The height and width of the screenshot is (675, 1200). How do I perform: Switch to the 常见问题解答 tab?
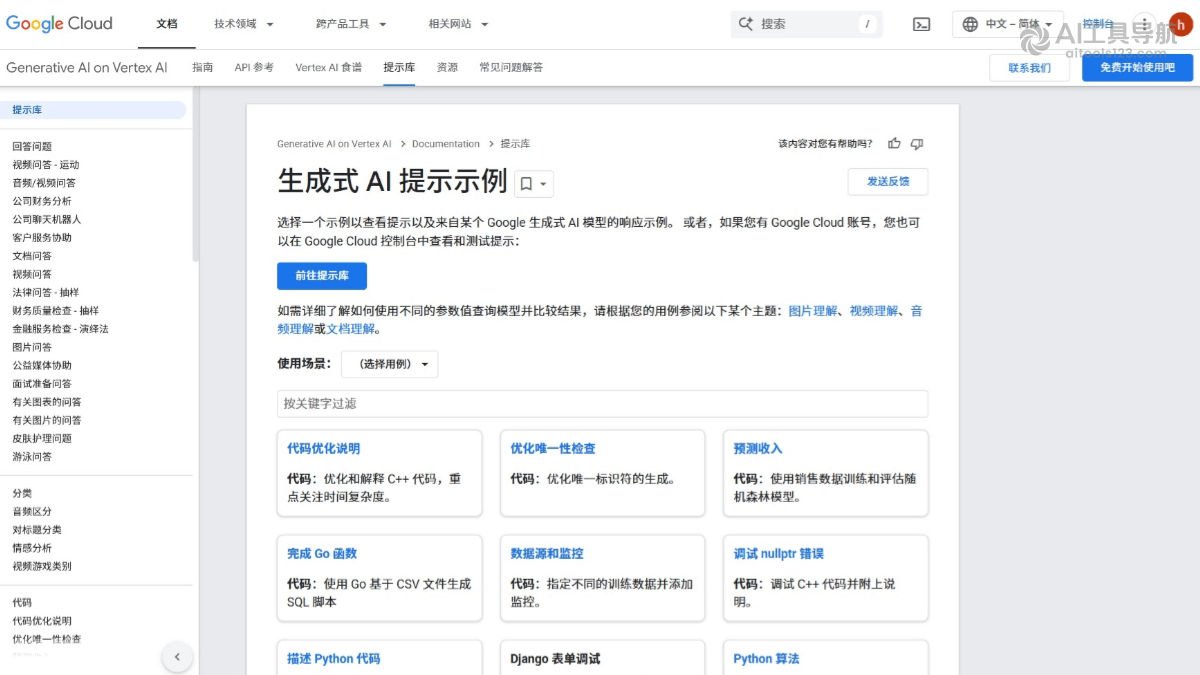[511, 67]
